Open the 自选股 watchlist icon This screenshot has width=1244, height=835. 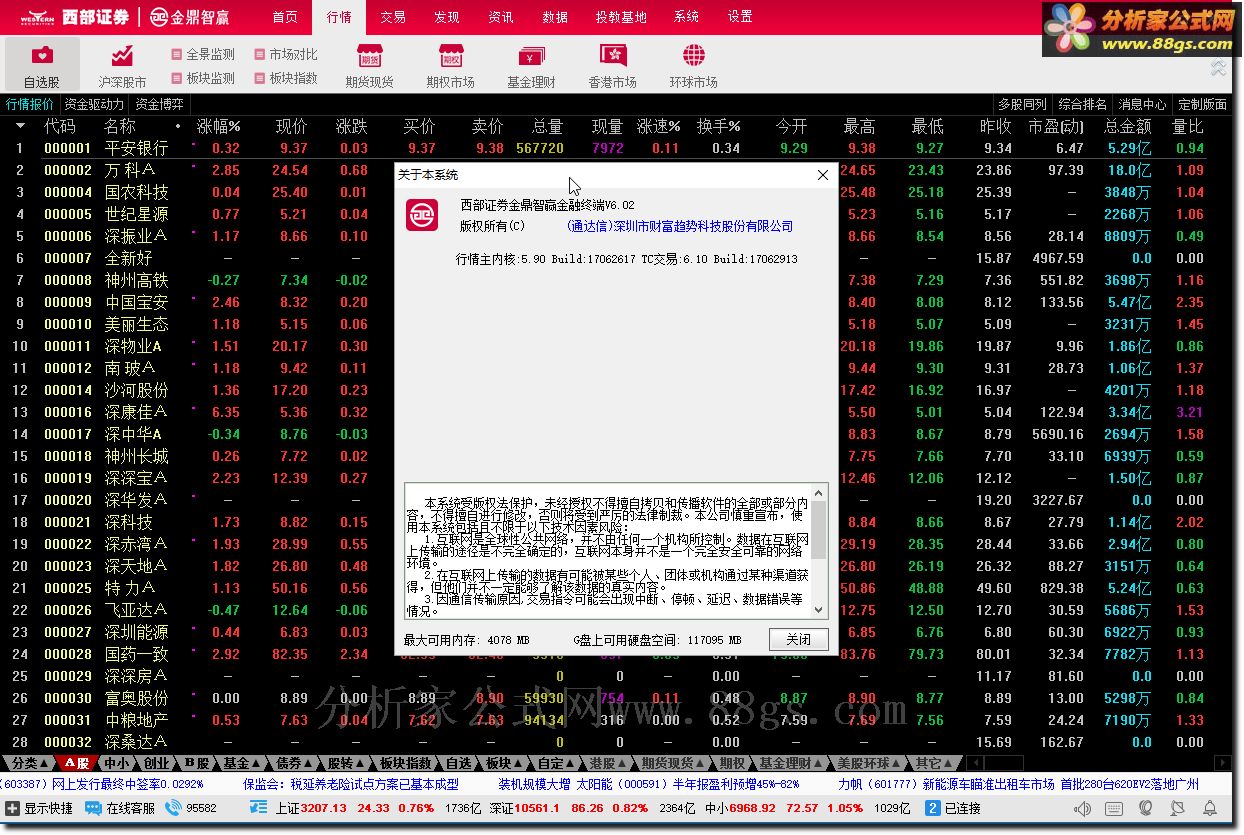click(x=42, y=56)
